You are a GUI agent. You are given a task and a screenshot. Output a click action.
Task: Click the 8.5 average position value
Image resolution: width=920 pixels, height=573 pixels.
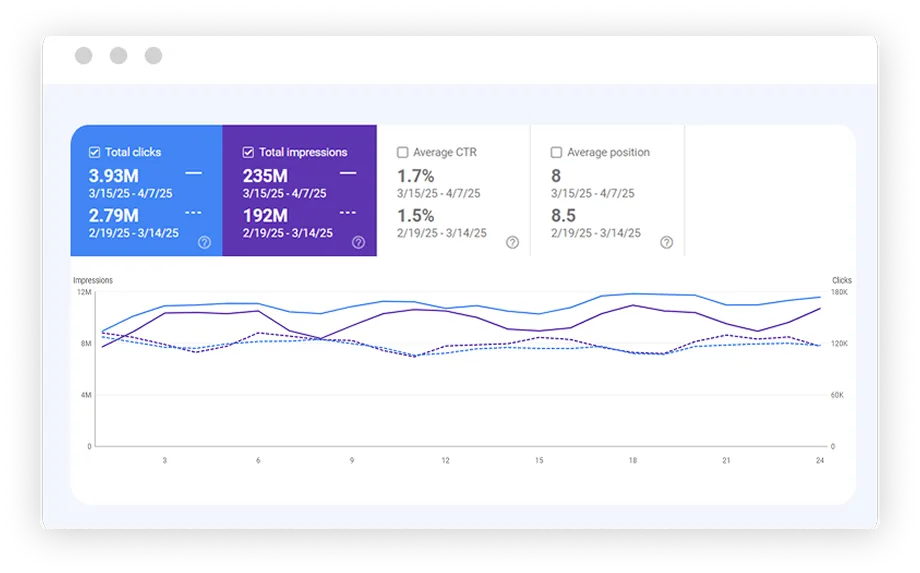563,215
